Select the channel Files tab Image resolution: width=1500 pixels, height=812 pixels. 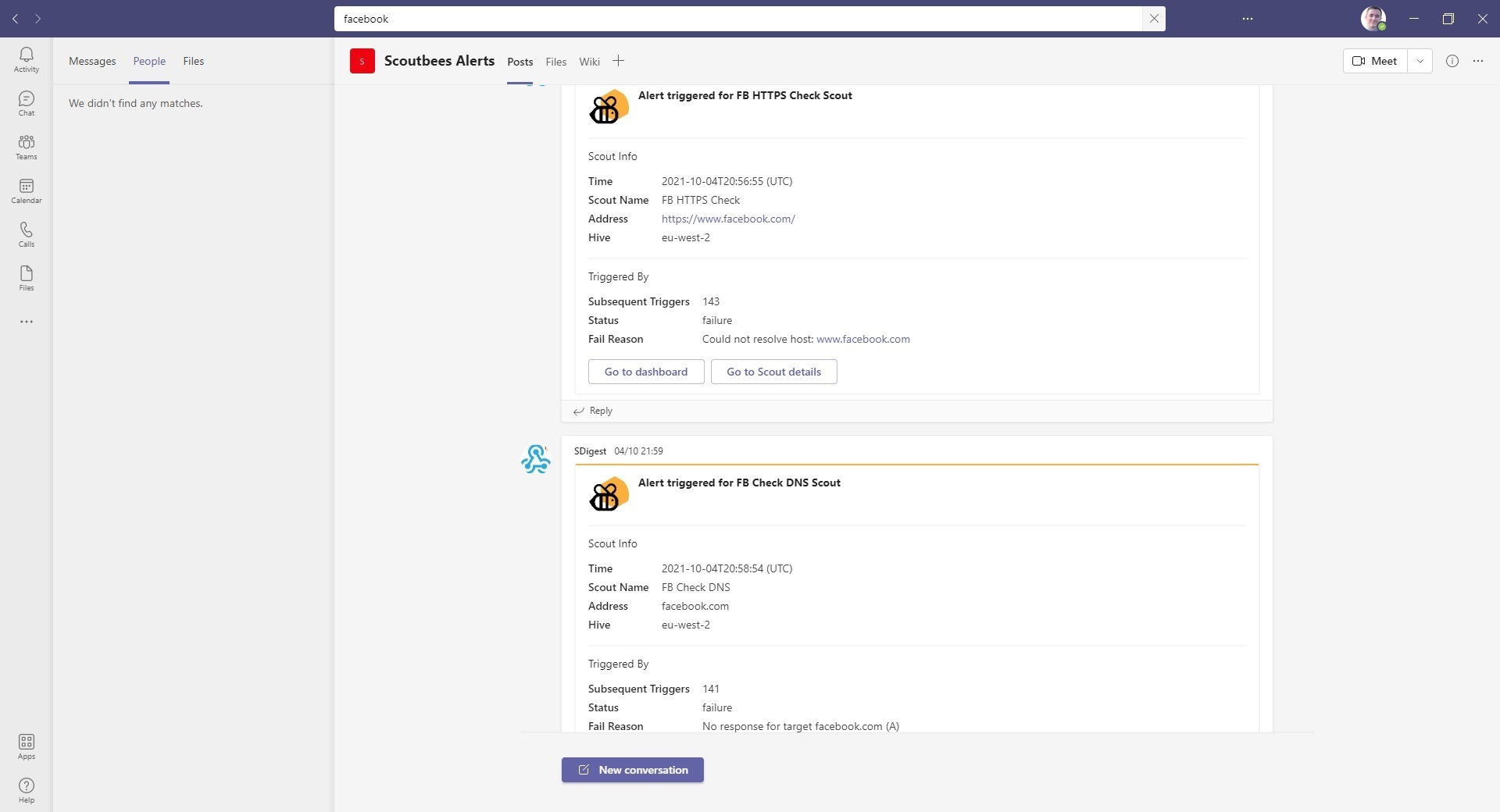point(556,62)
